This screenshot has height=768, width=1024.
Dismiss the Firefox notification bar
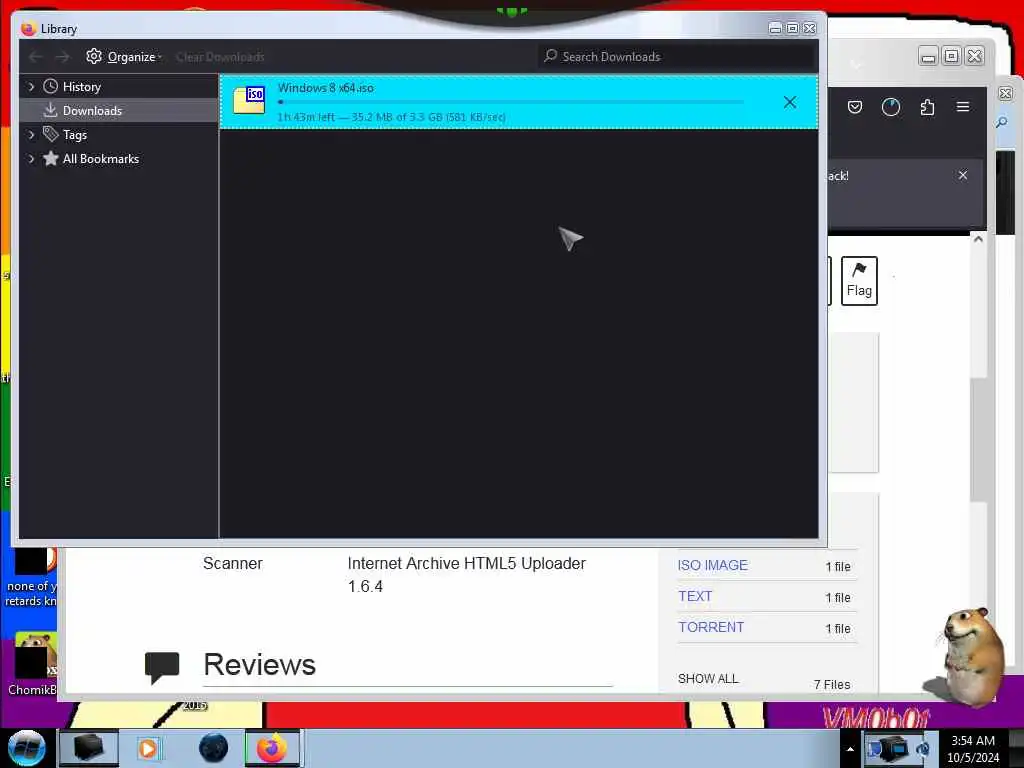963,175
